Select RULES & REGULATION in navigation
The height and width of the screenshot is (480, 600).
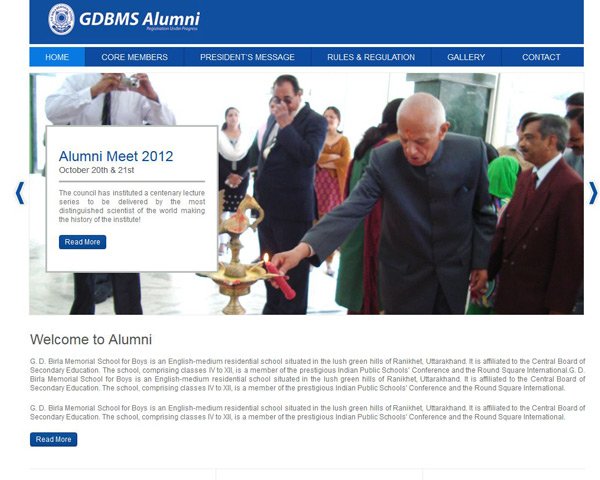tap(371, 57)
